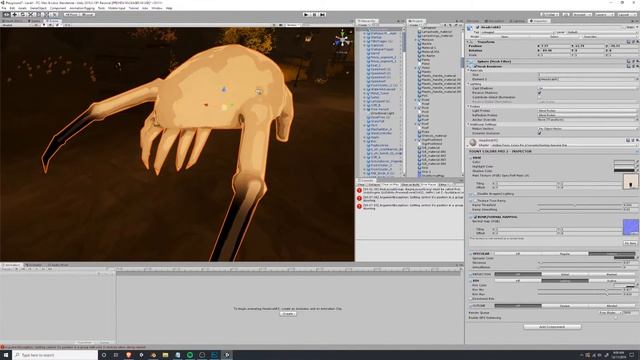
Task: Open the Windows Start menu
Action: (6, 355)
